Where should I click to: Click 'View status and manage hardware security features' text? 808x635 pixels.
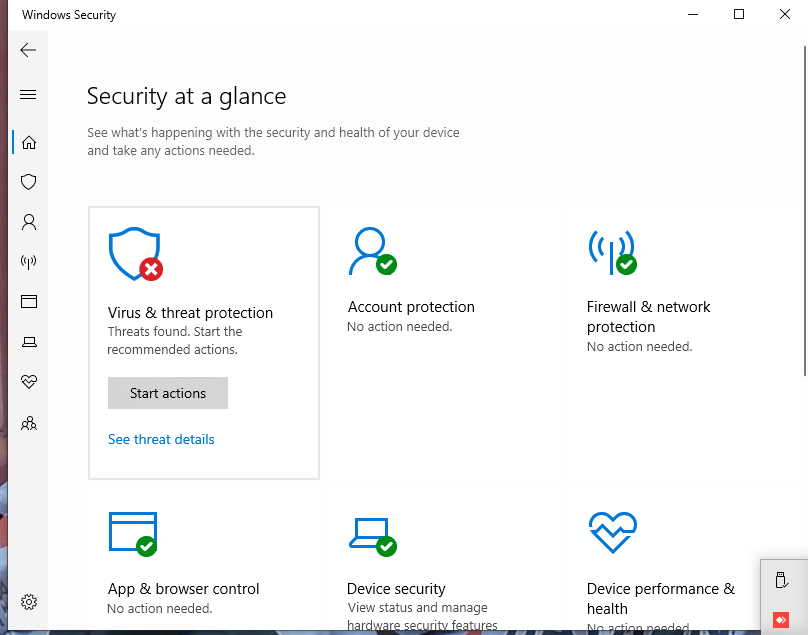(423, 617)
